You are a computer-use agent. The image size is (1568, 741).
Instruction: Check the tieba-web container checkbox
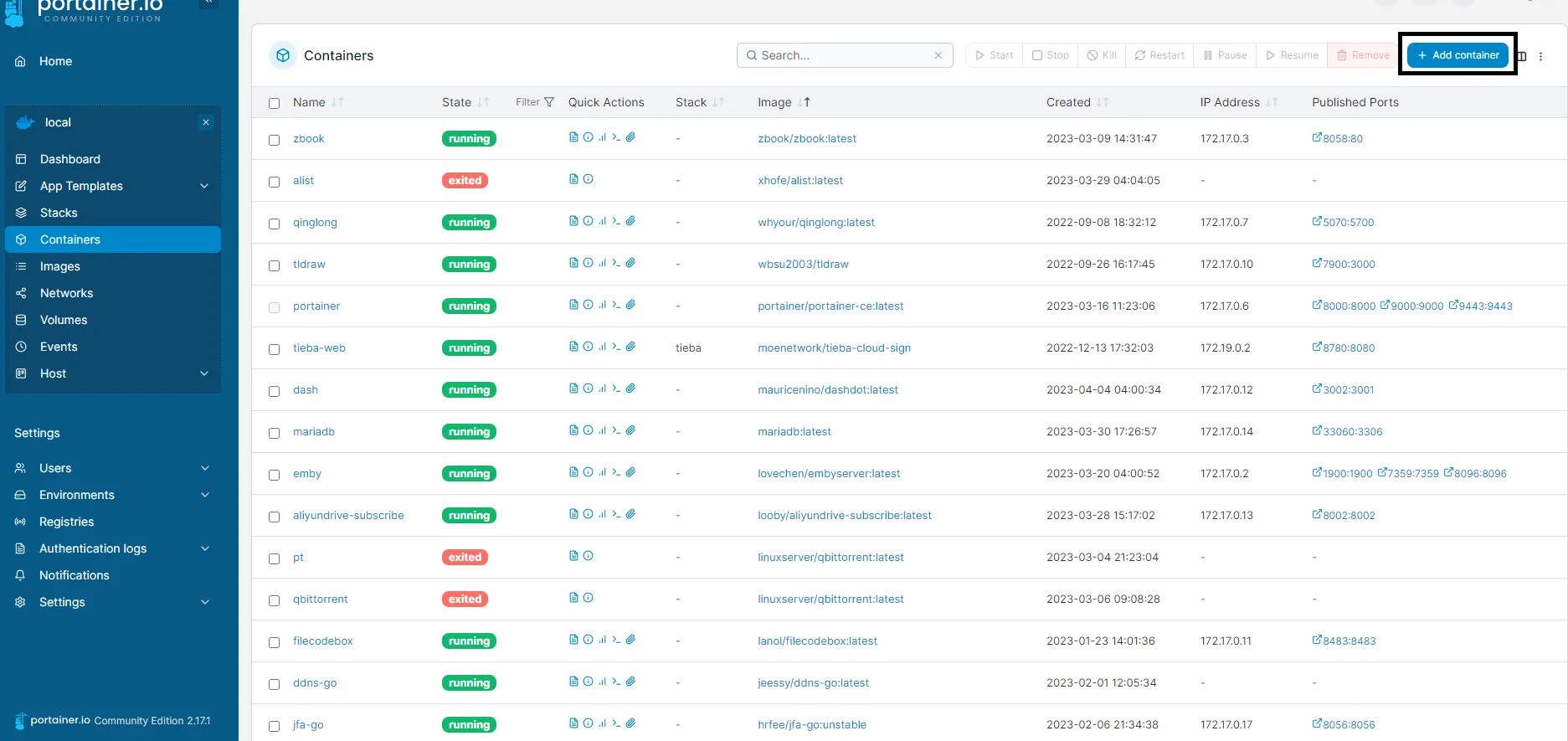point(274,349)
